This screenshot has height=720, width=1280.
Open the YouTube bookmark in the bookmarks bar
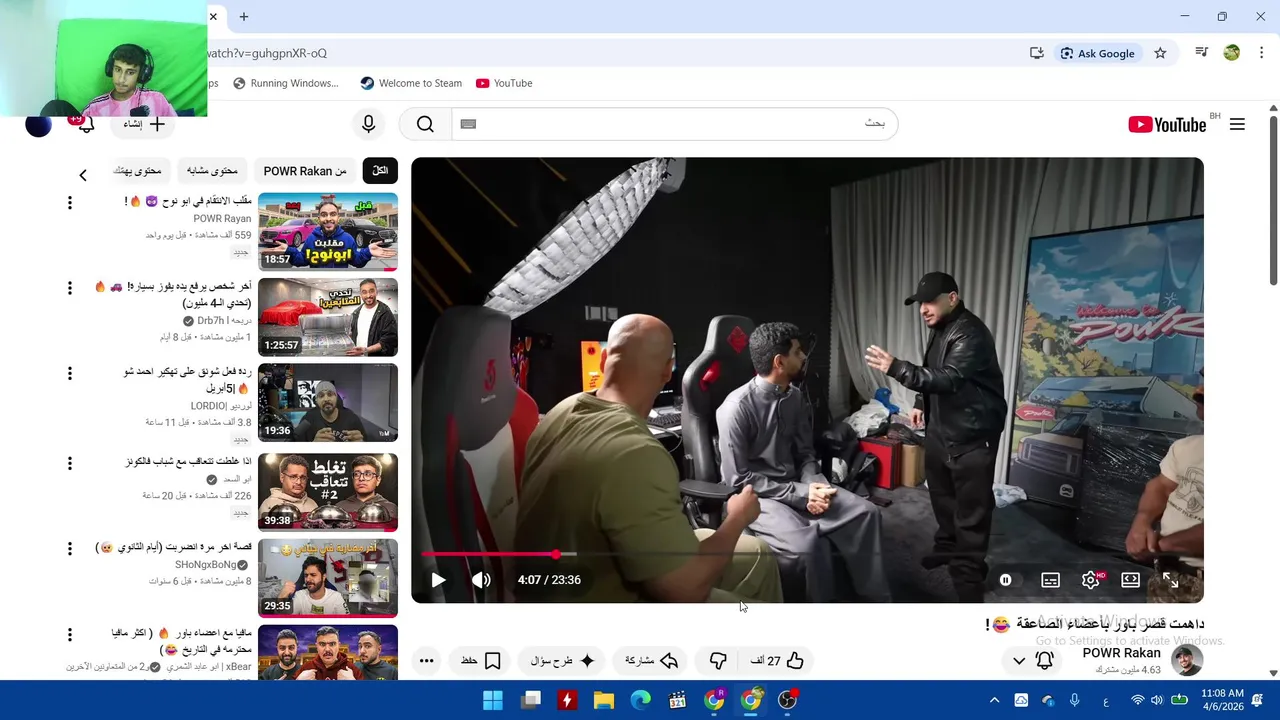point(504,83)
